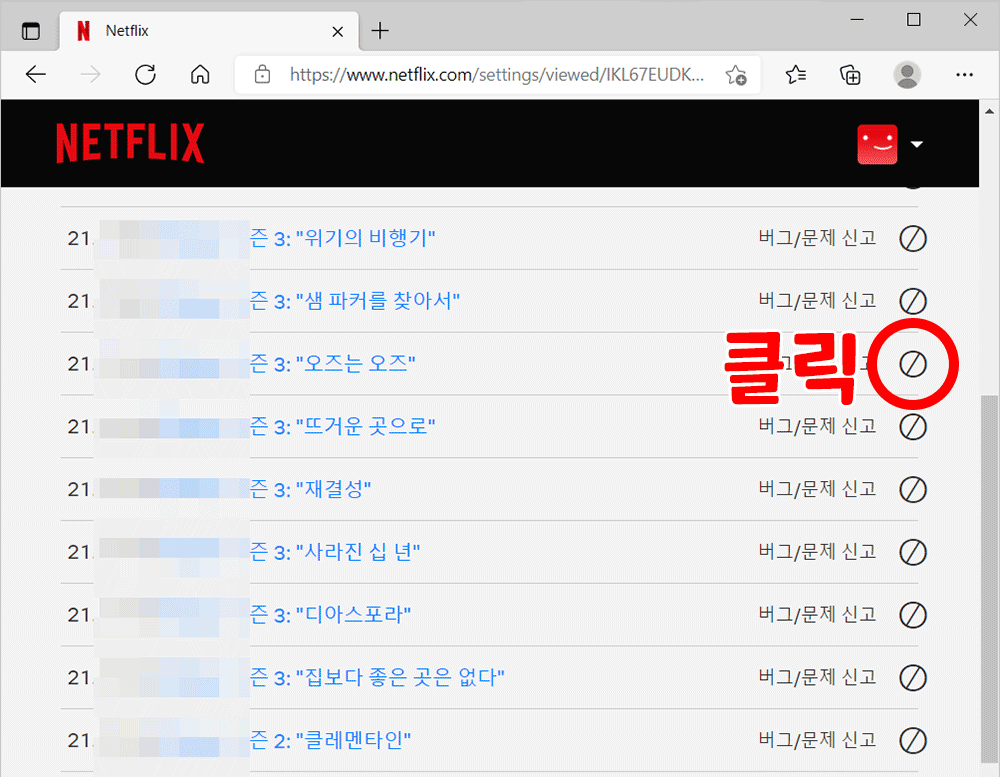This screenshot has height=777, width=1000.
Task: Hide the "클레멘타인" episode from history
Action: tap(913, 741)
